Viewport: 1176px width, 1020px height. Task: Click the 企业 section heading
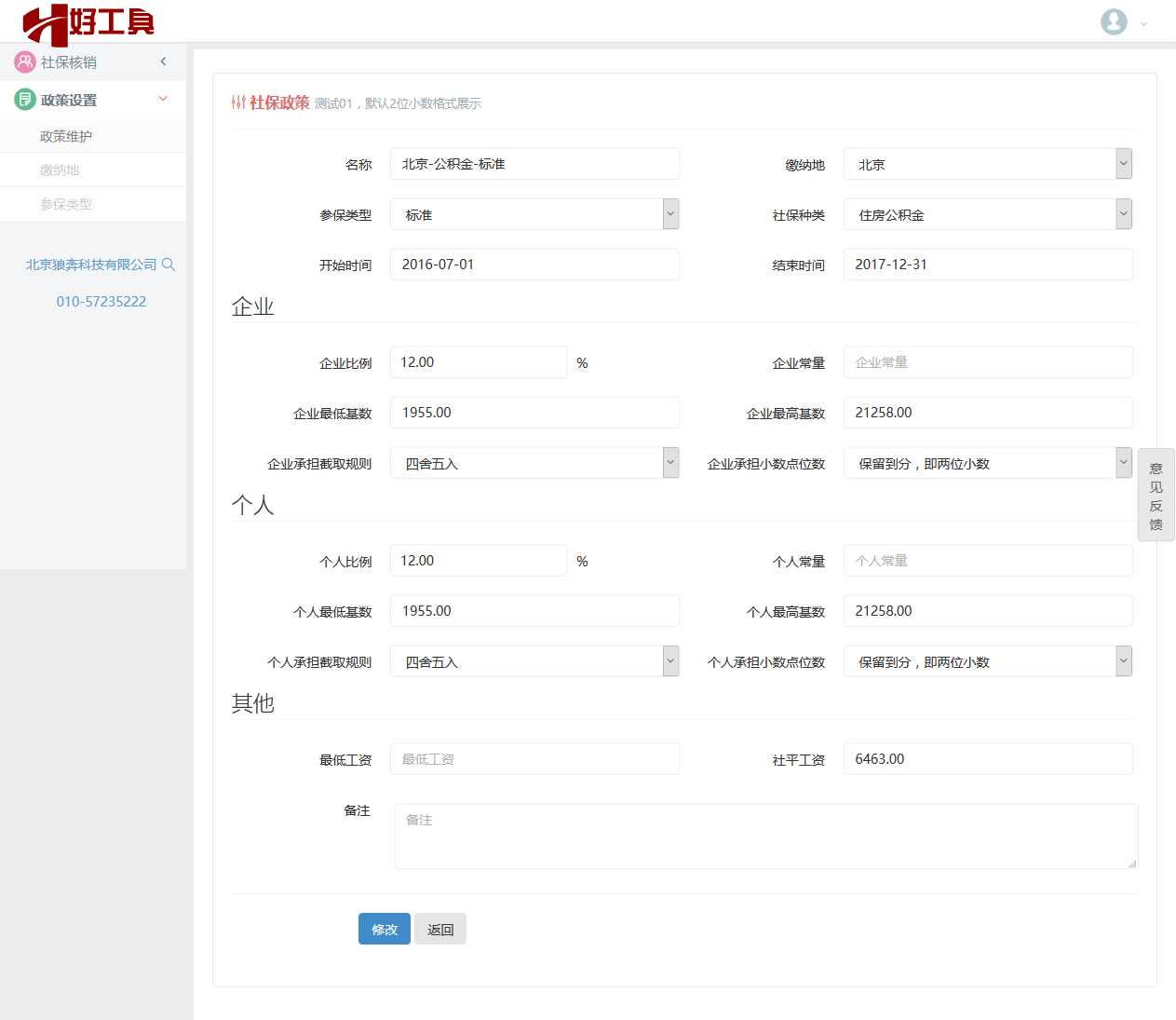pos(252,306)
